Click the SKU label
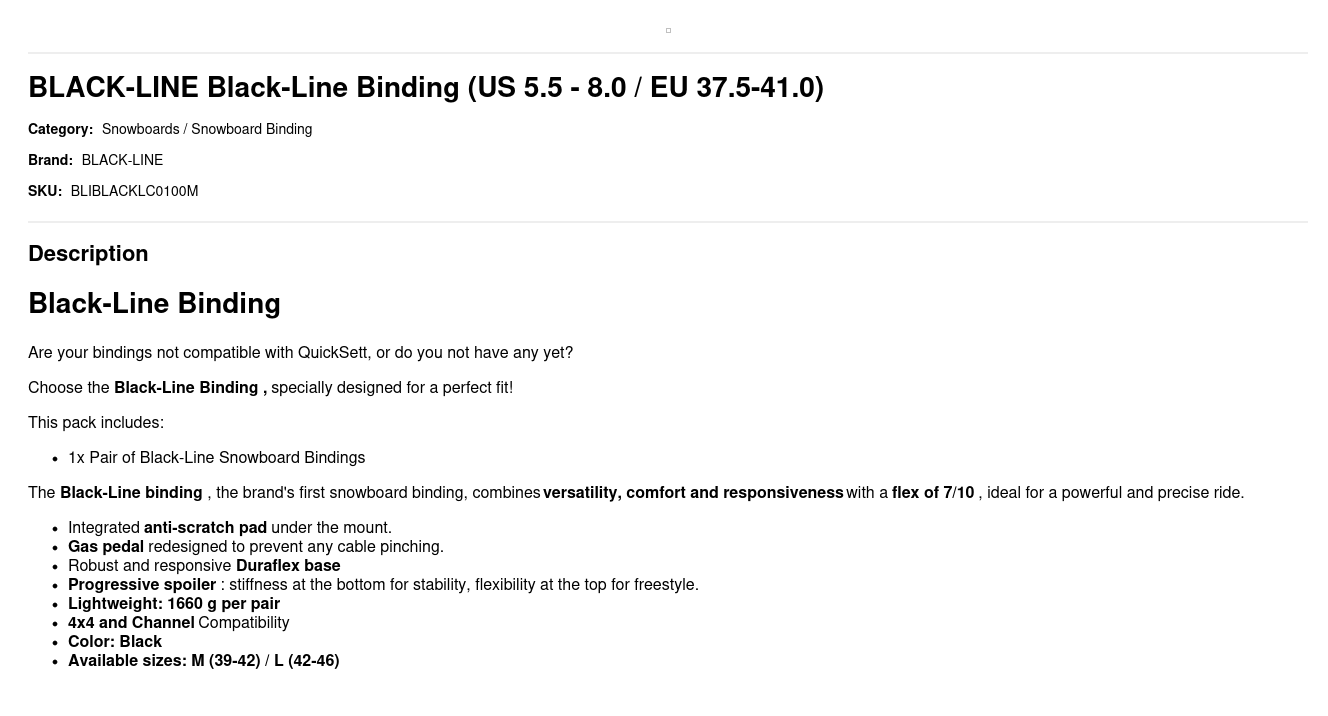 click(45, 192)
